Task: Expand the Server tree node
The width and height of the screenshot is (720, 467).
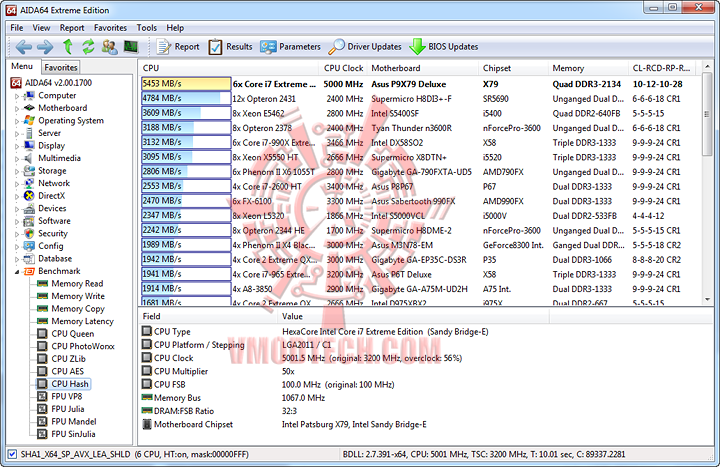Action: tap(17, 134)
